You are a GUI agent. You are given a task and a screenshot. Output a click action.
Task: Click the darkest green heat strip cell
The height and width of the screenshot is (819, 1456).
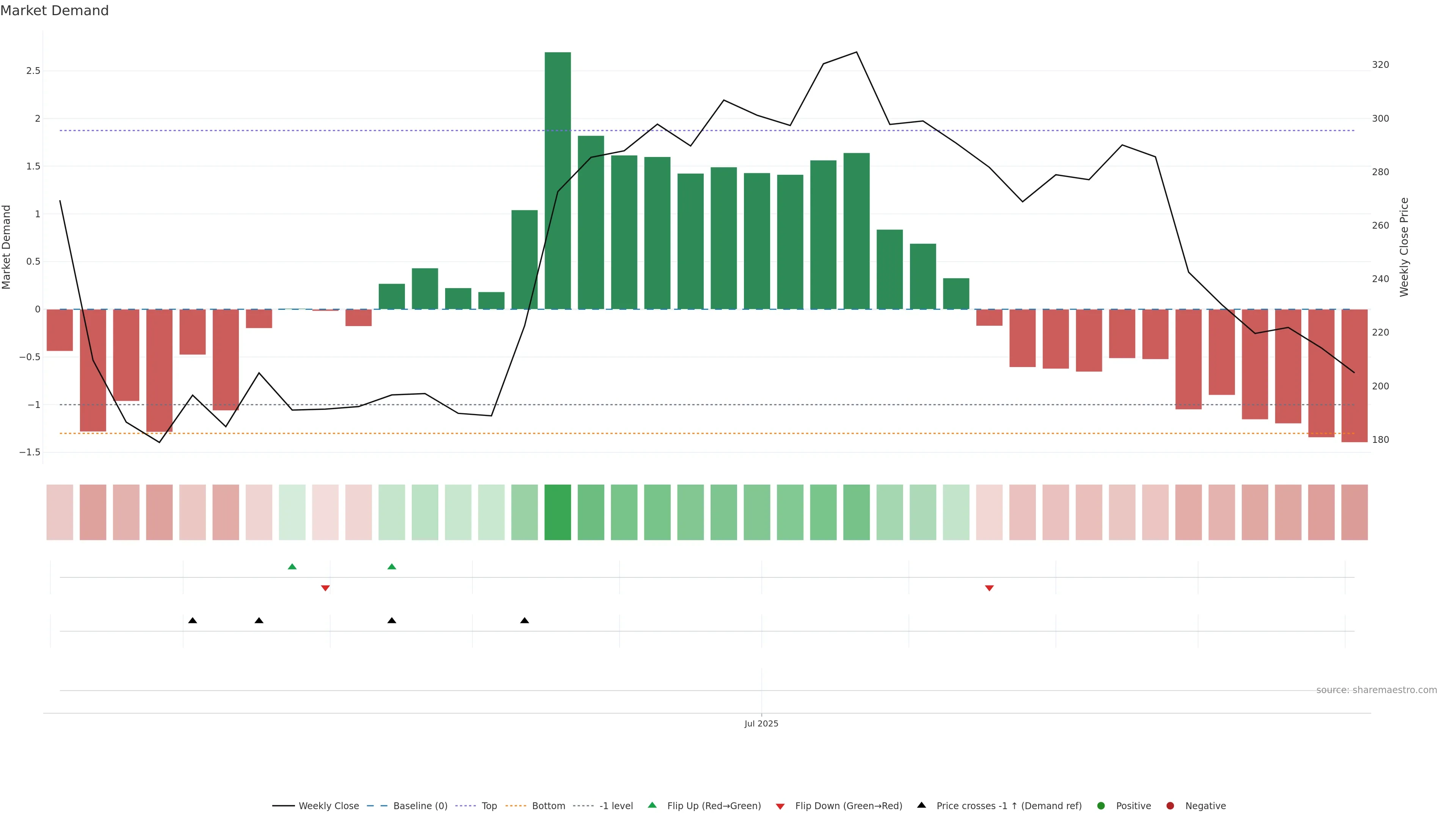557,512
